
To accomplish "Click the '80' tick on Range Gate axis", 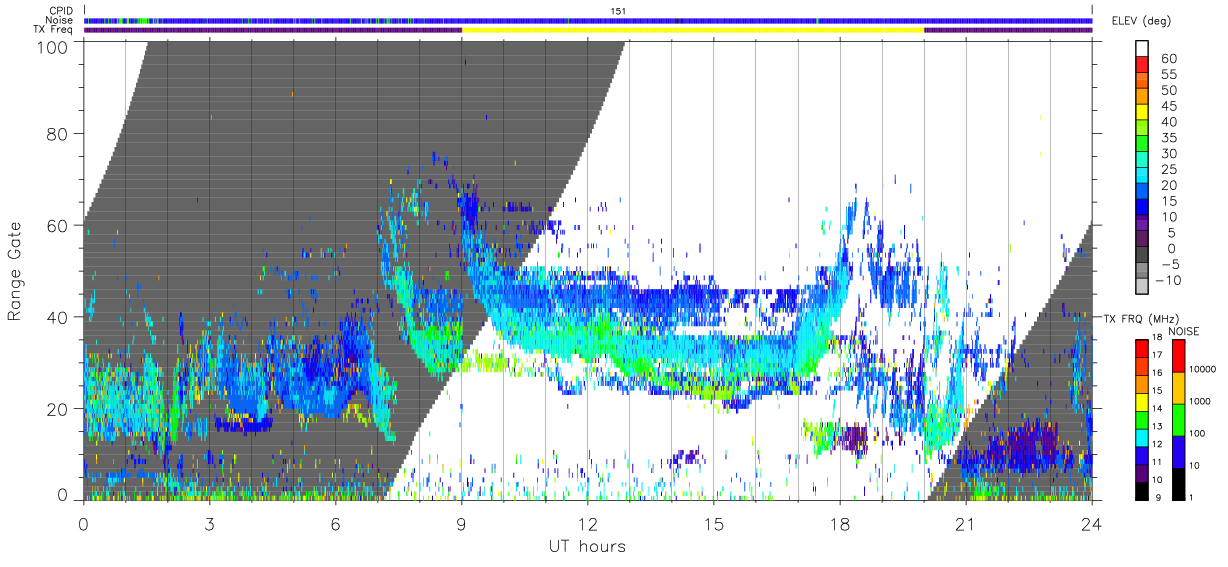I will click(x=59, y=134).
